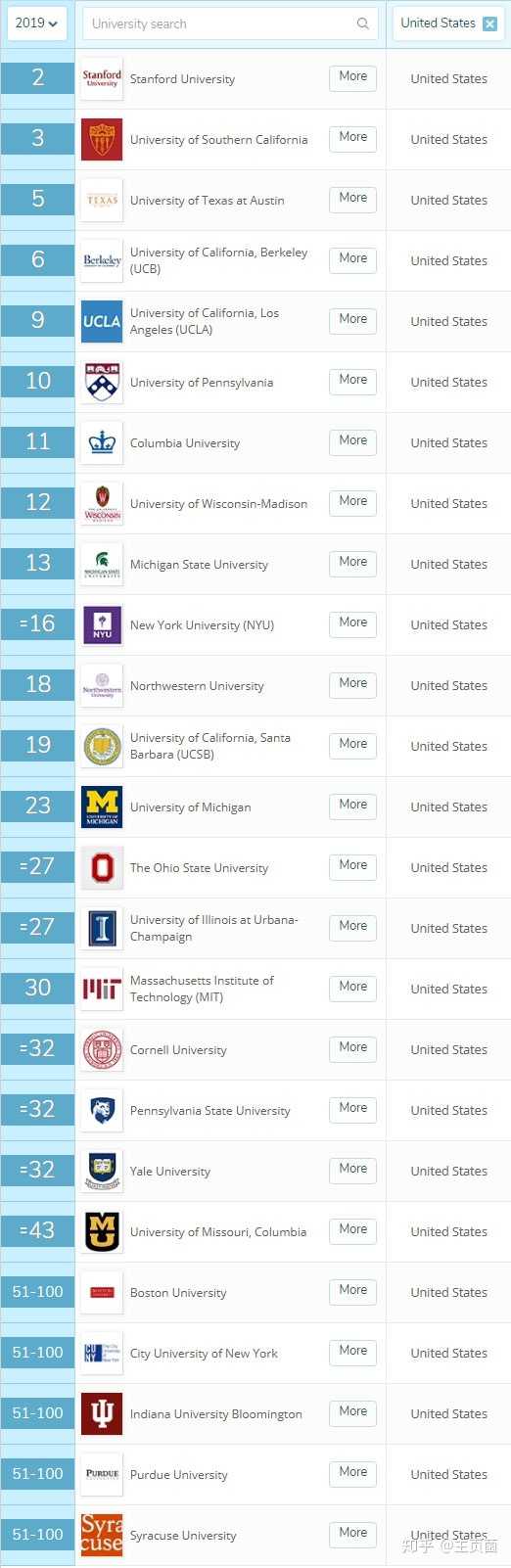Expand More for Yale University
Viewport: 511px width, 1568px height.
pos(353,1170)
